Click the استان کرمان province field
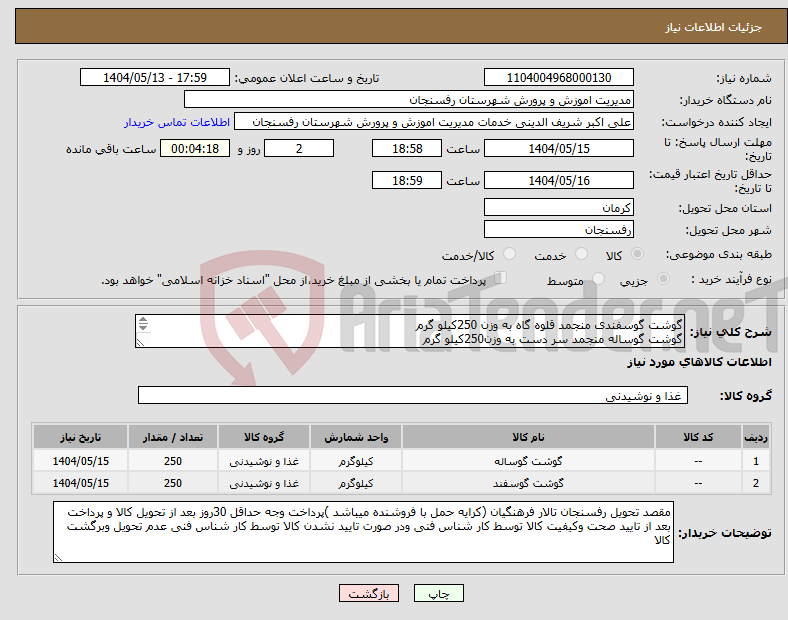Image resolution: width=788 pixels, height=620 pixels. click(558, 208)
